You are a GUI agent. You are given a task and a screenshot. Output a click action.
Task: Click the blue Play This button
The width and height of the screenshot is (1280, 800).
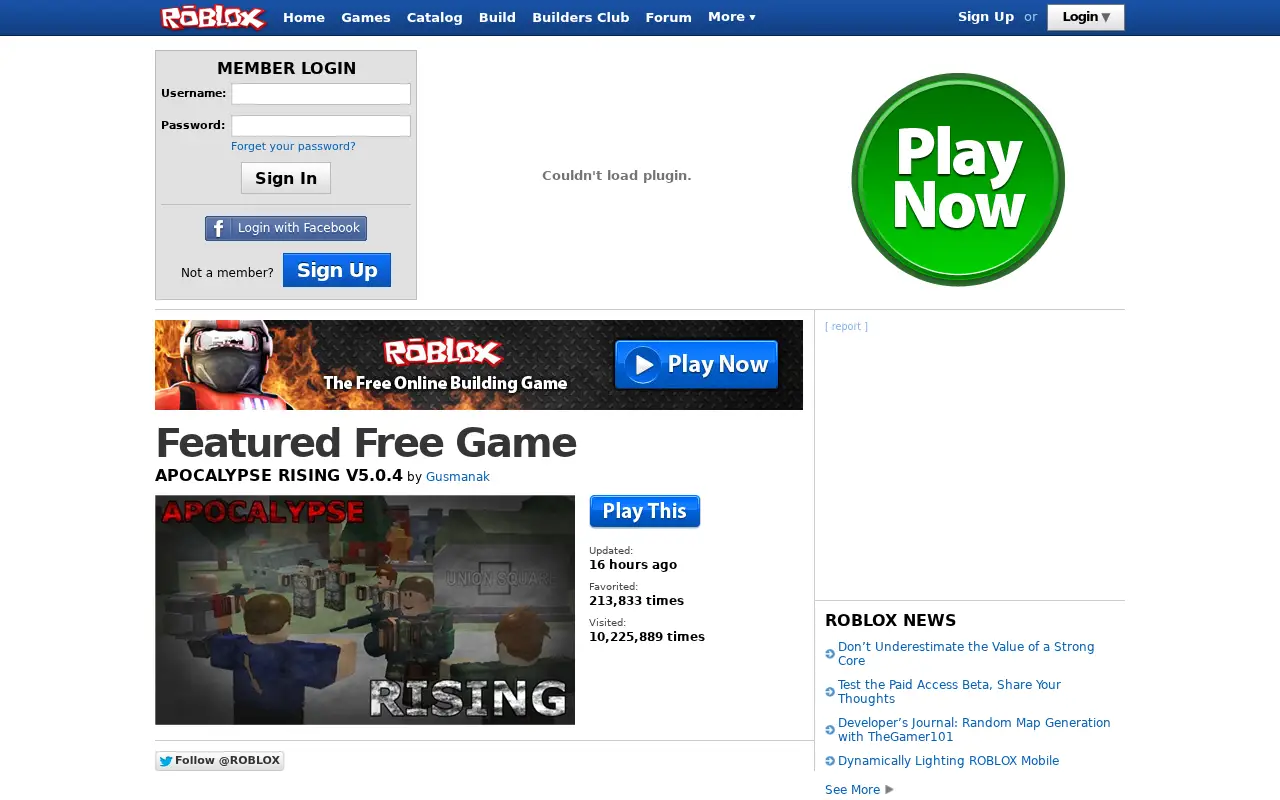645,511
